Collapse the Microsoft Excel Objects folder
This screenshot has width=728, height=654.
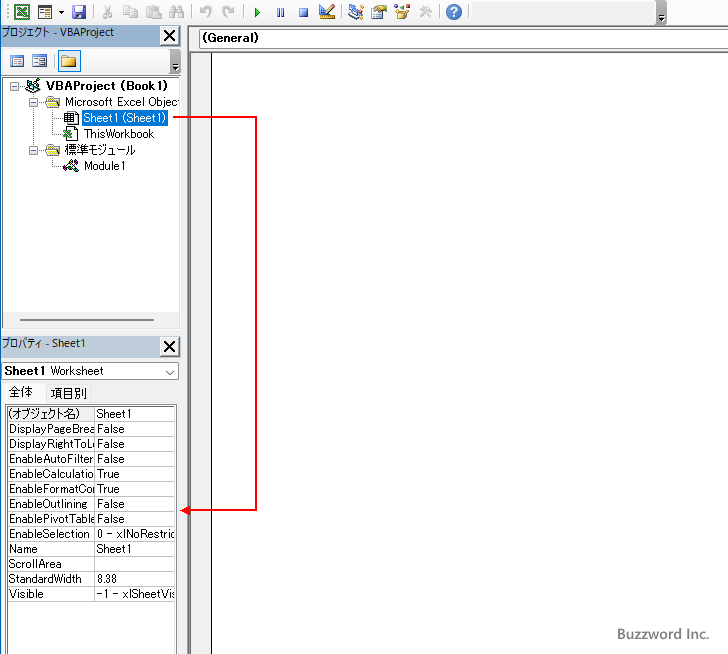[33, 102]
